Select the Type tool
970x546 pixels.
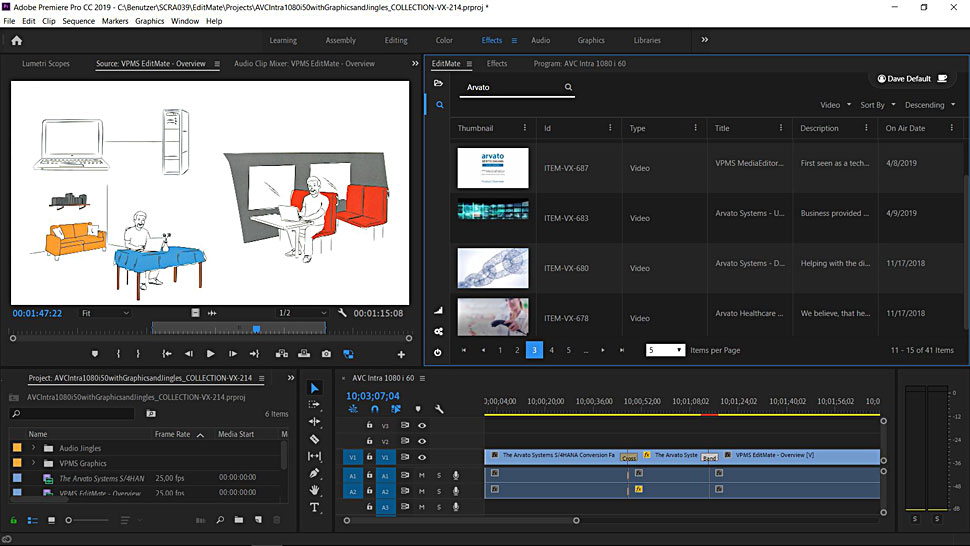pyautogui.click(x=314, y=507)
